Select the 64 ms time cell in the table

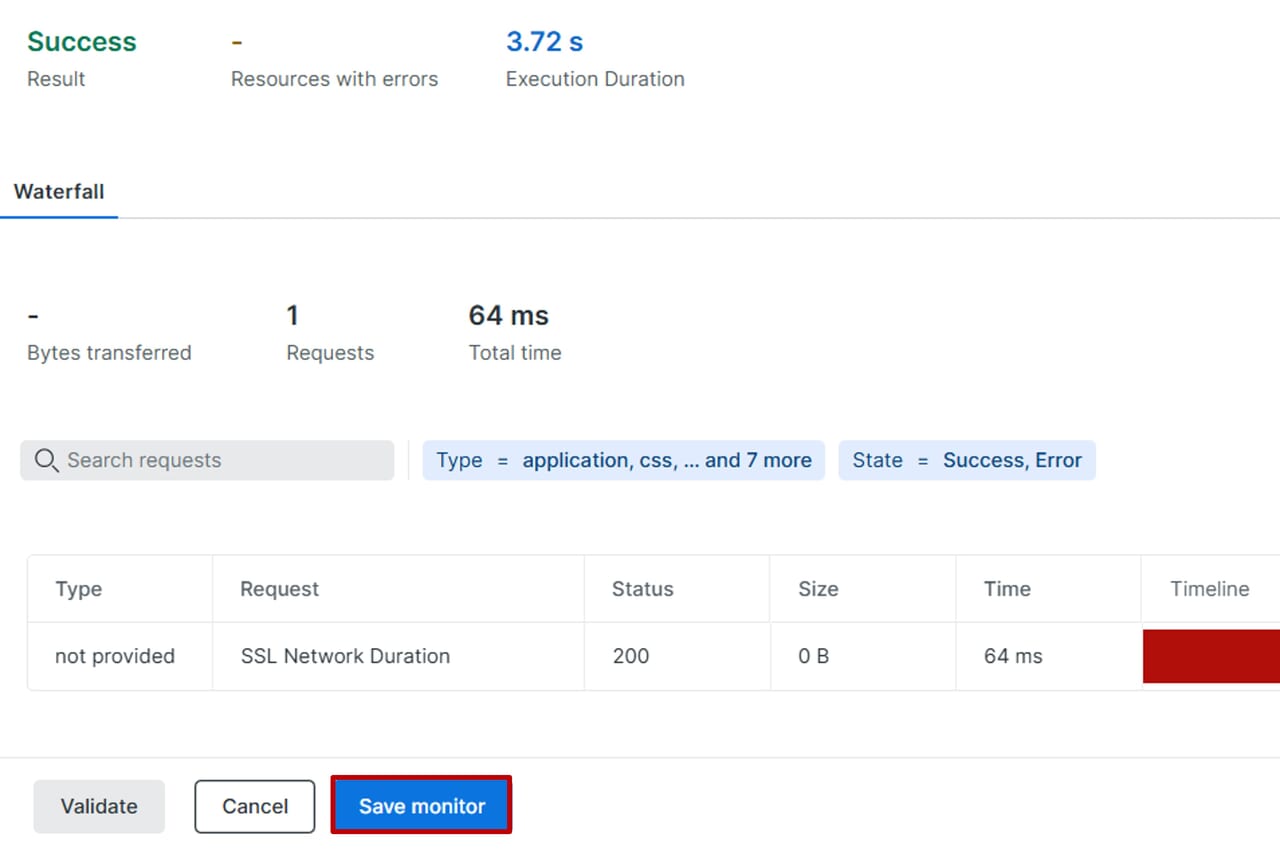pos(1013,656)
